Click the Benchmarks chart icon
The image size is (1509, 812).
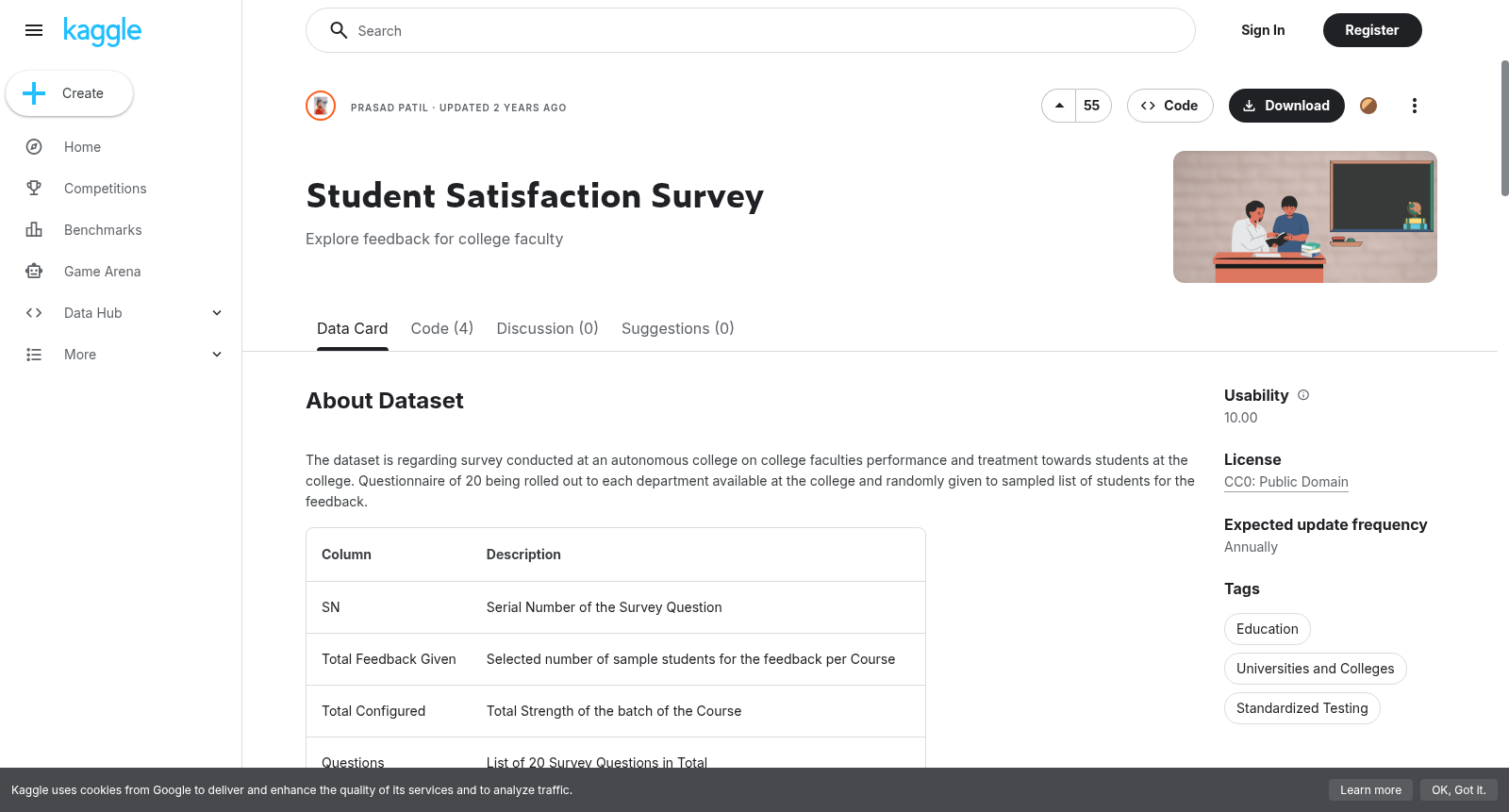tap(34, 230)
